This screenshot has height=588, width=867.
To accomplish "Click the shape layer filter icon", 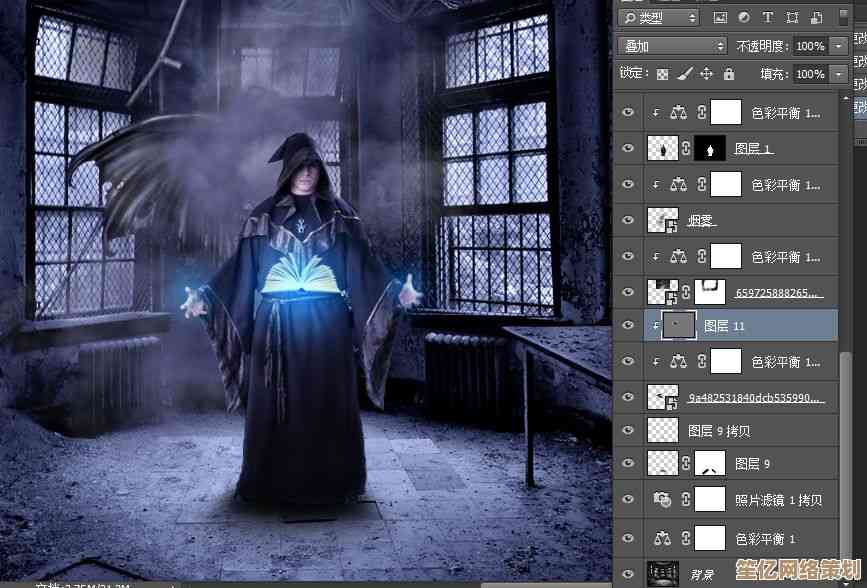I will tap(793, 18).
